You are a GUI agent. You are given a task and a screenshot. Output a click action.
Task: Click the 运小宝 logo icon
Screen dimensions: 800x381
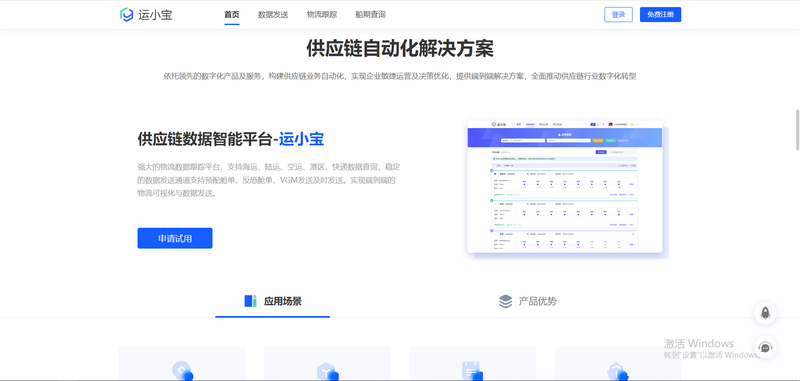coord(127,15)
